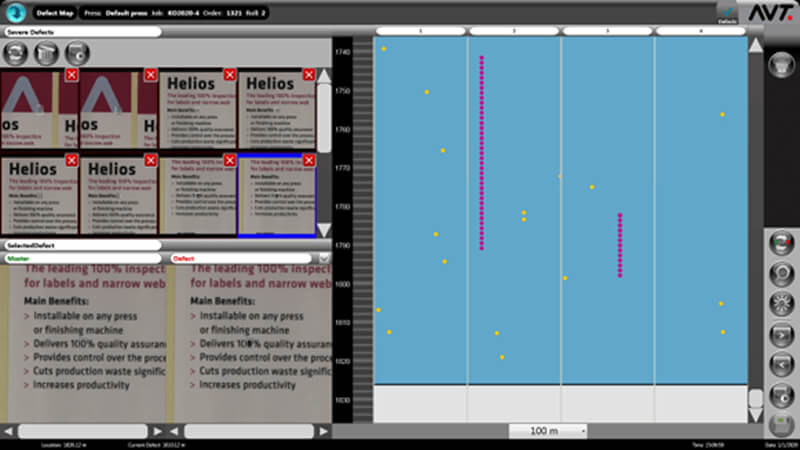Click the right-arrow next button in right sidebar

780,333
